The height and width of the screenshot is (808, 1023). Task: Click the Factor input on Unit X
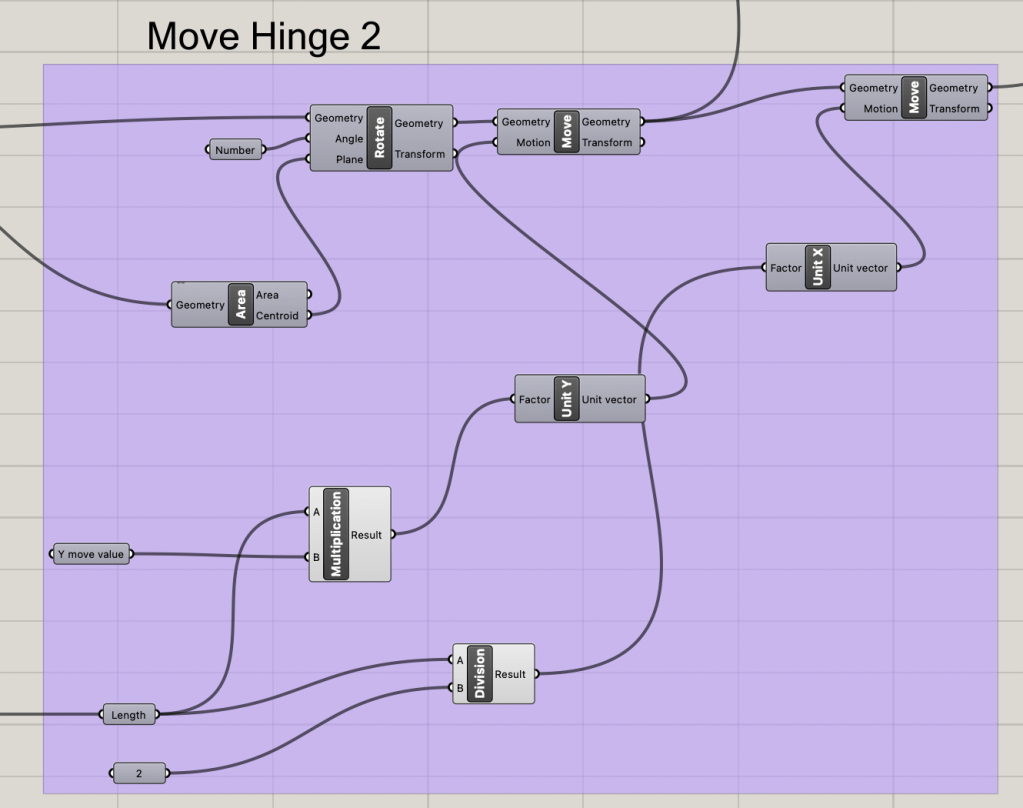coord(785,268)
